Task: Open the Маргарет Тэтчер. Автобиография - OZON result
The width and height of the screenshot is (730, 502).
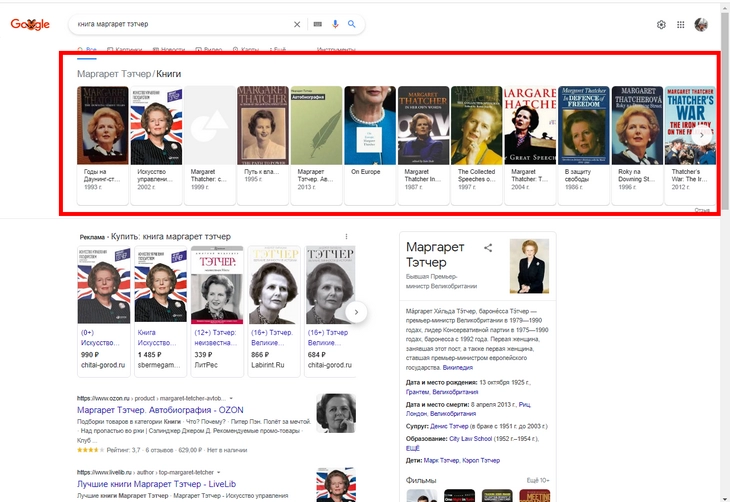Action: point(160,410)
